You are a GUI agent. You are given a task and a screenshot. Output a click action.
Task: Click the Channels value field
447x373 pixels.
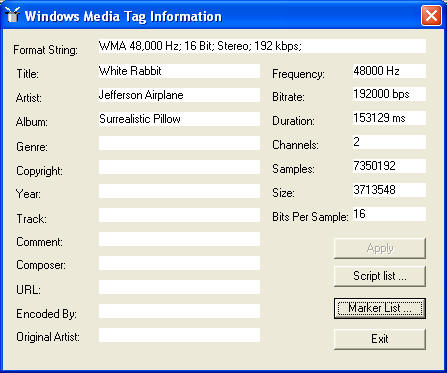[389, 142]
